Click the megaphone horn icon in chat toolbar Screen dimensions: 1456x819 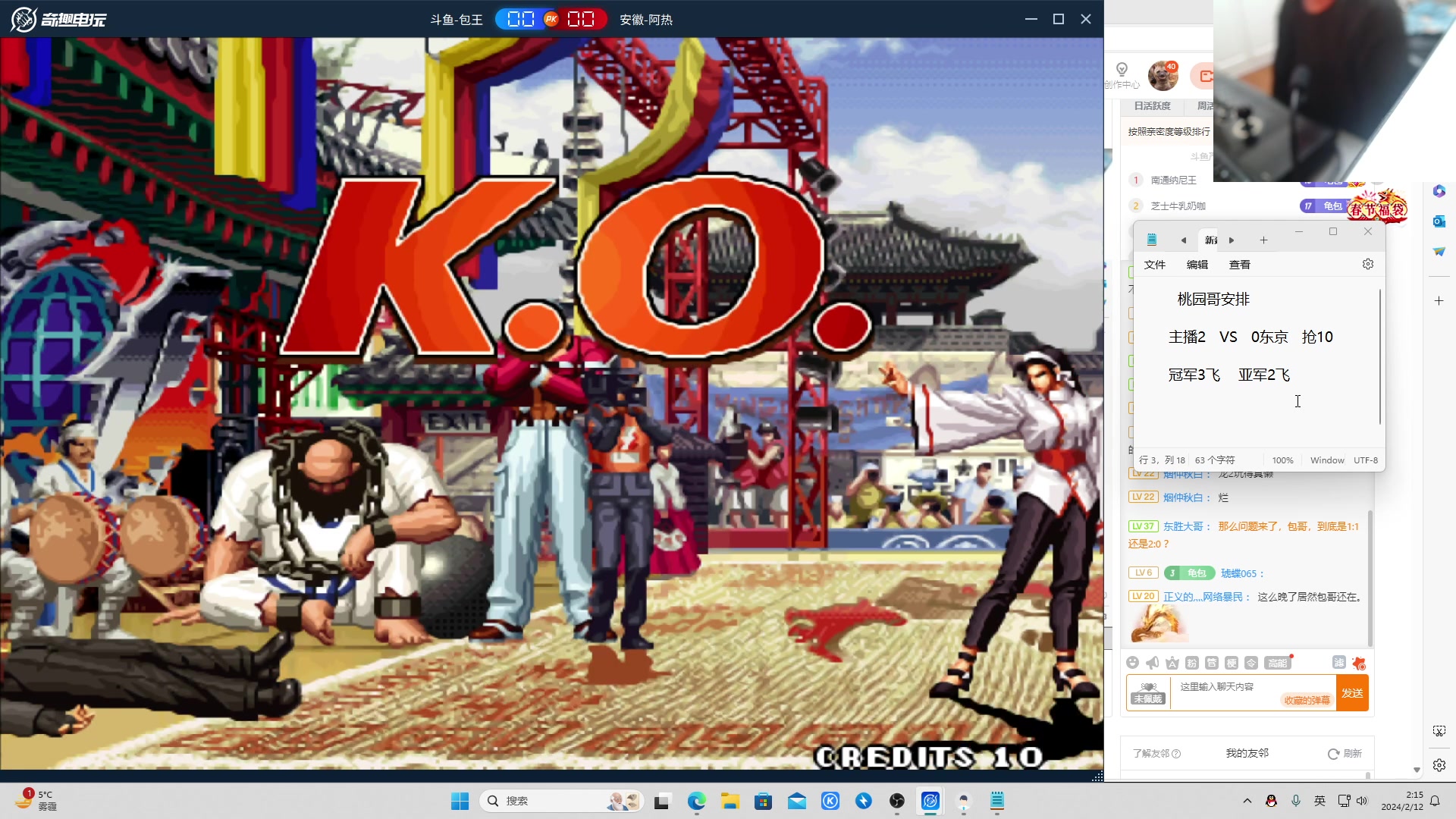coord(1152,663)
